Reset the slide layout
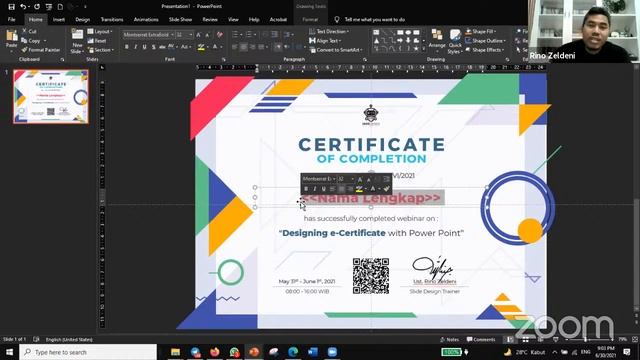 pos(97,41)
